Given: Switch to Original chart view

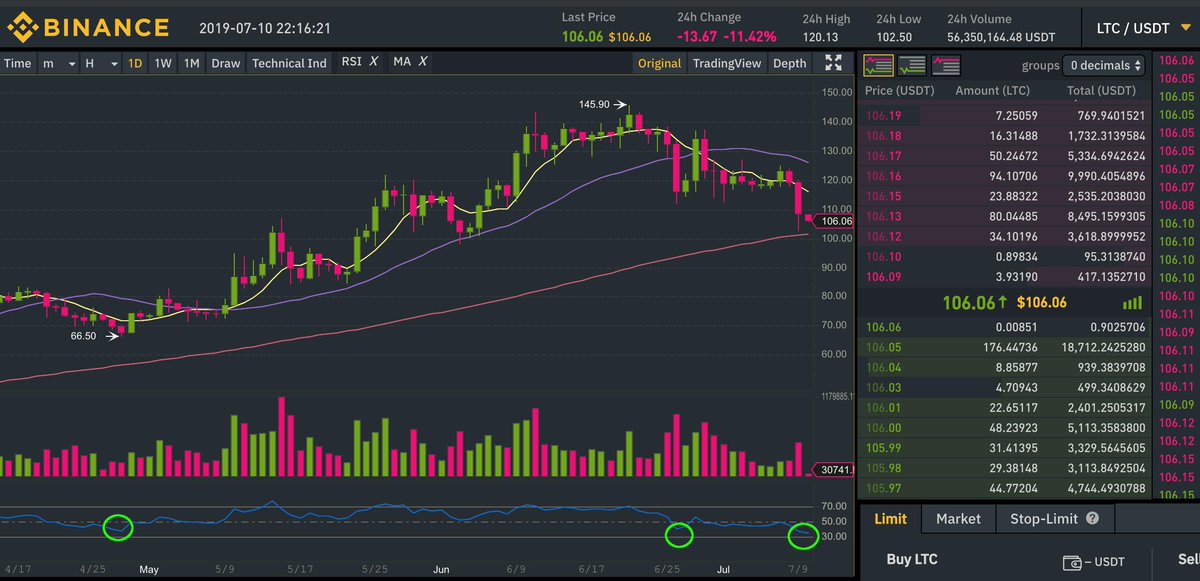Looking at the screenshot, I should (x=660, y=63).
